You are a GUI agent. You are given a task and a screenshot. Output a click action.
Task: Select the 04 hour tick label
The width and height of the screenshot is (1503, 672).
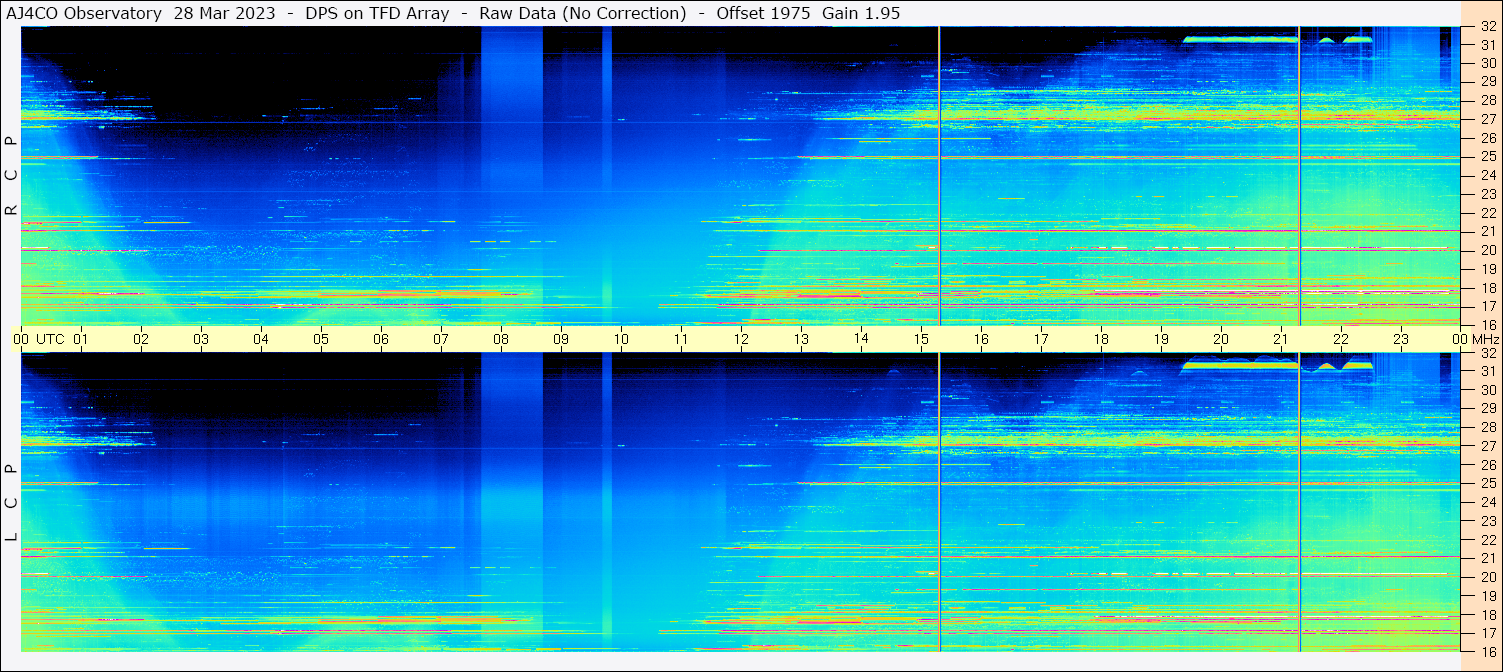(261, 339)
